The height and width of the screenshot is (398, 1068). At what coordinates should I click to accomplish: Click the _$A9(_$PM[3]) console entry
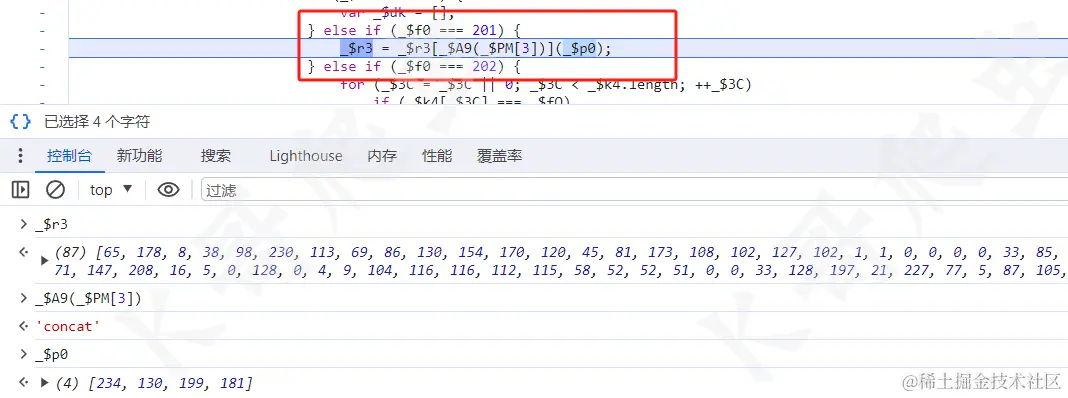[88, 298]
